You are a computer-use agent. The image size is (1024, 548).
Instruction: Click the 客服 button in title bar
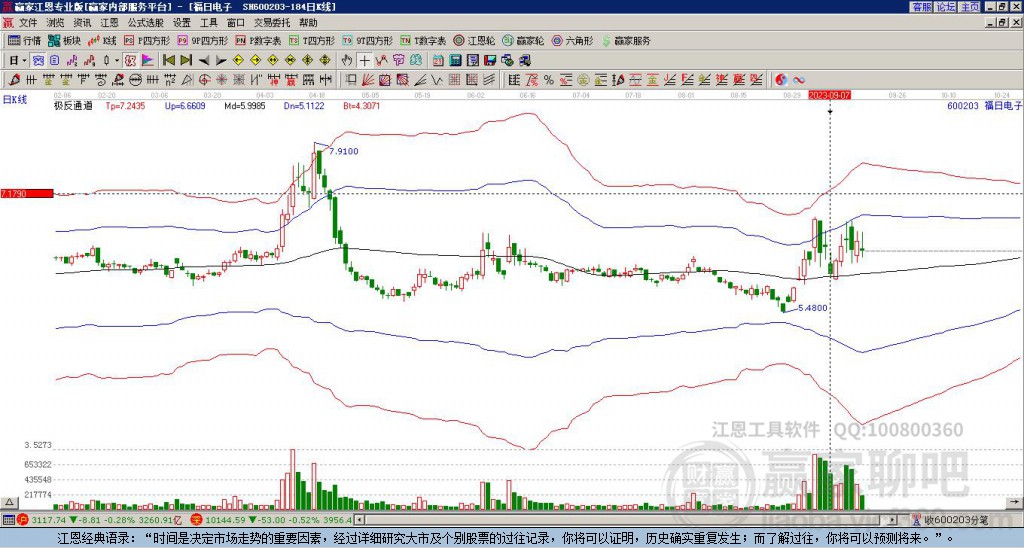pyautogui.click(x=921, y=7)
